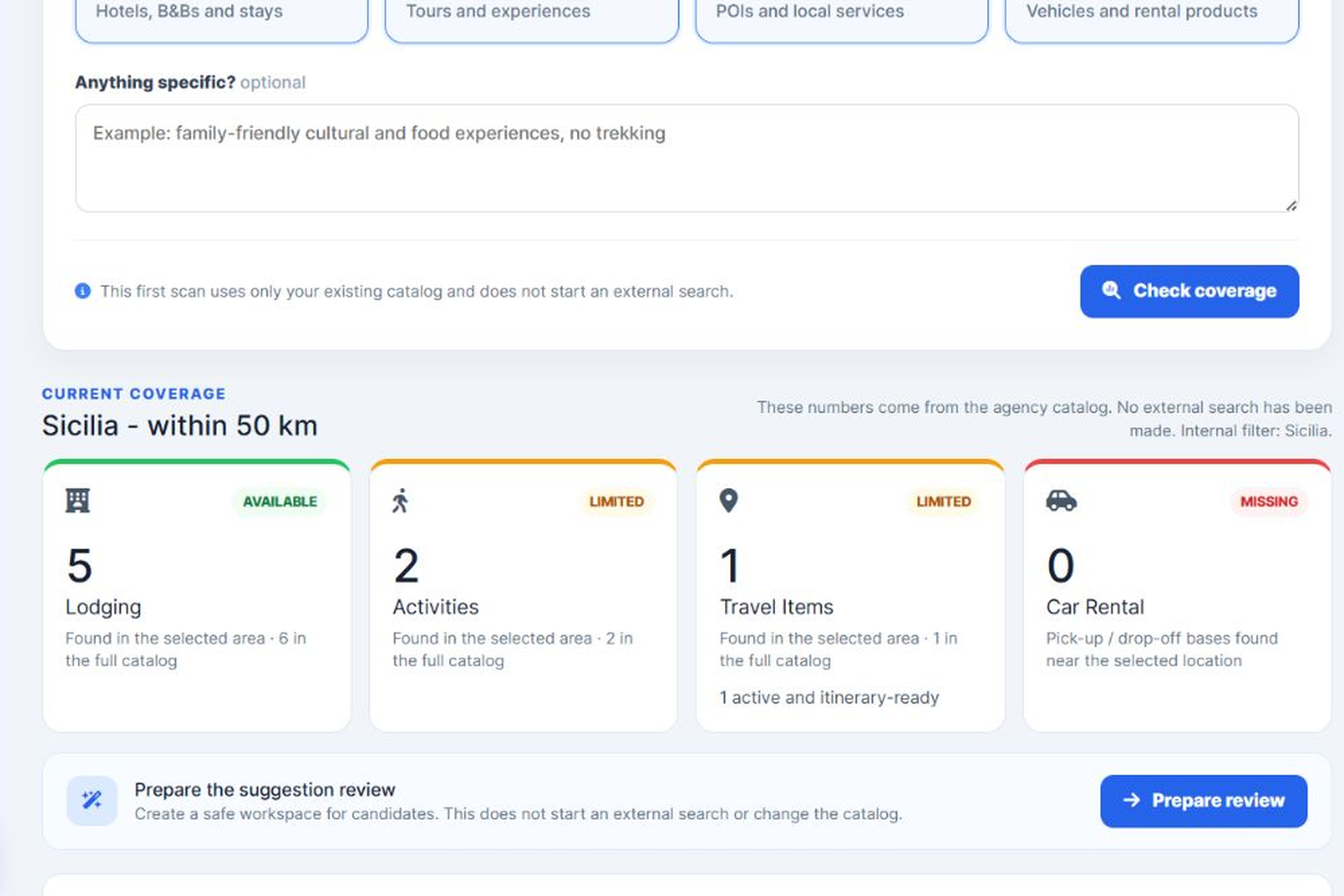Toggle the Hotels, B&Bs and stays option

(x=221, y=18)
